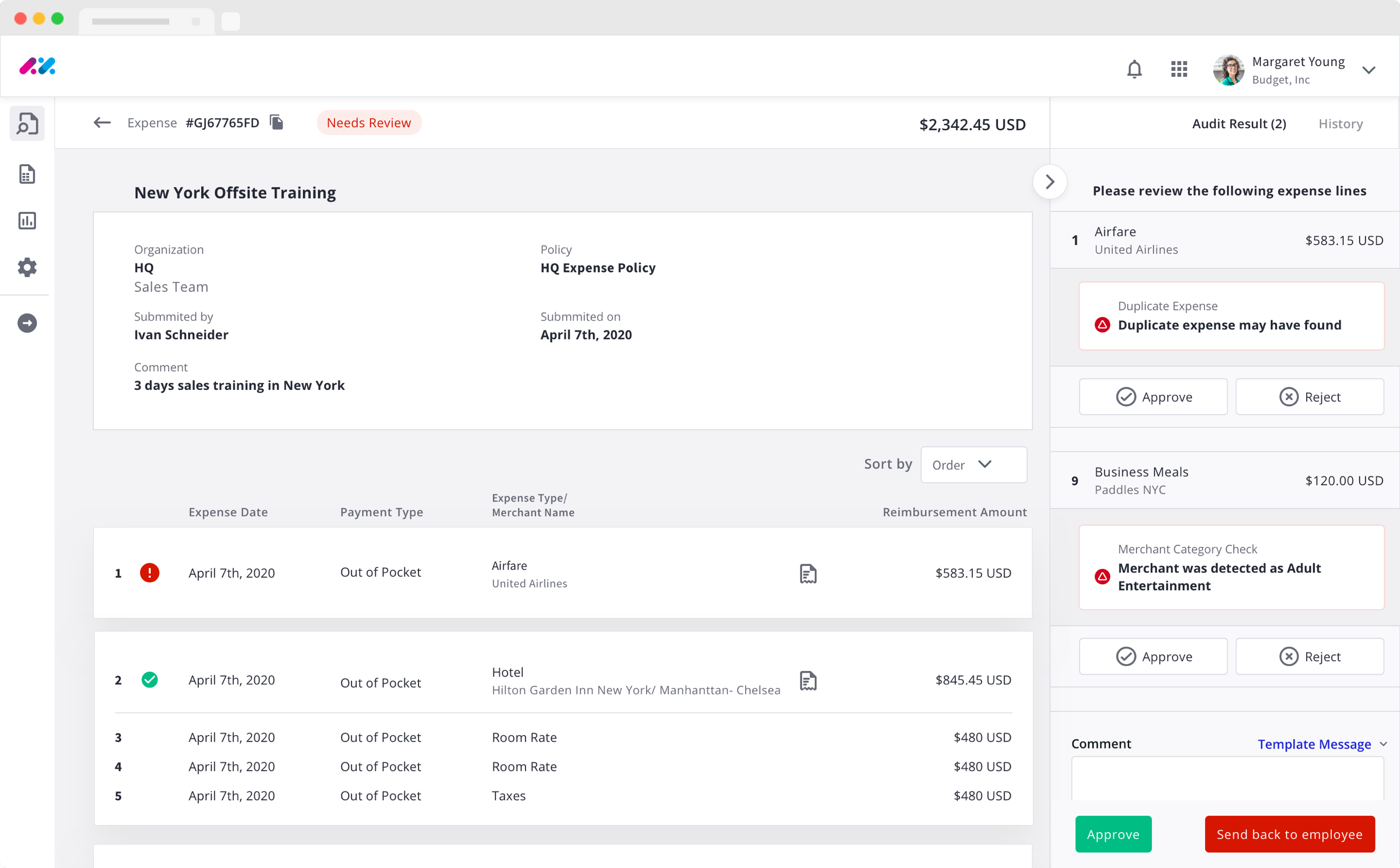
Task: View receipt for Hilton Garden Inn hotel
Action: (x=808, y=680)
